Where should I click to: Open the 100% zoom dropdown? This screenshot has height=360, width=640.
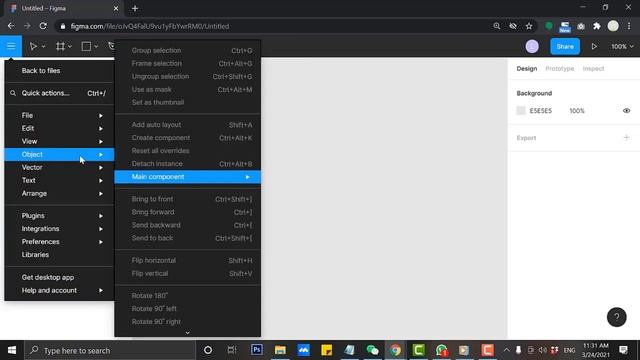tap(622, 47)
